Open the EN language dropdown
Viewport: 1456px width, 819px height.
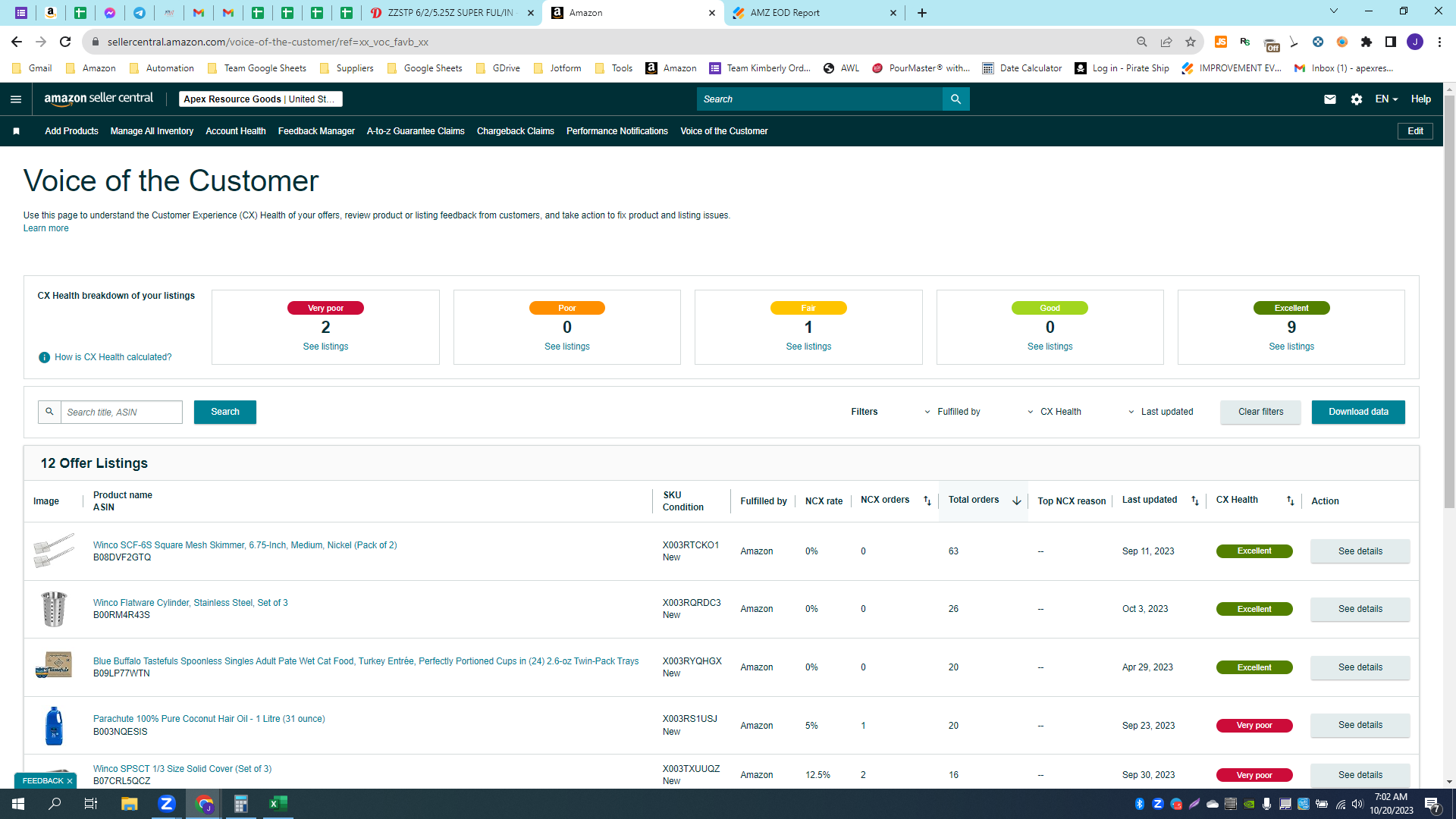point(1386,99)
